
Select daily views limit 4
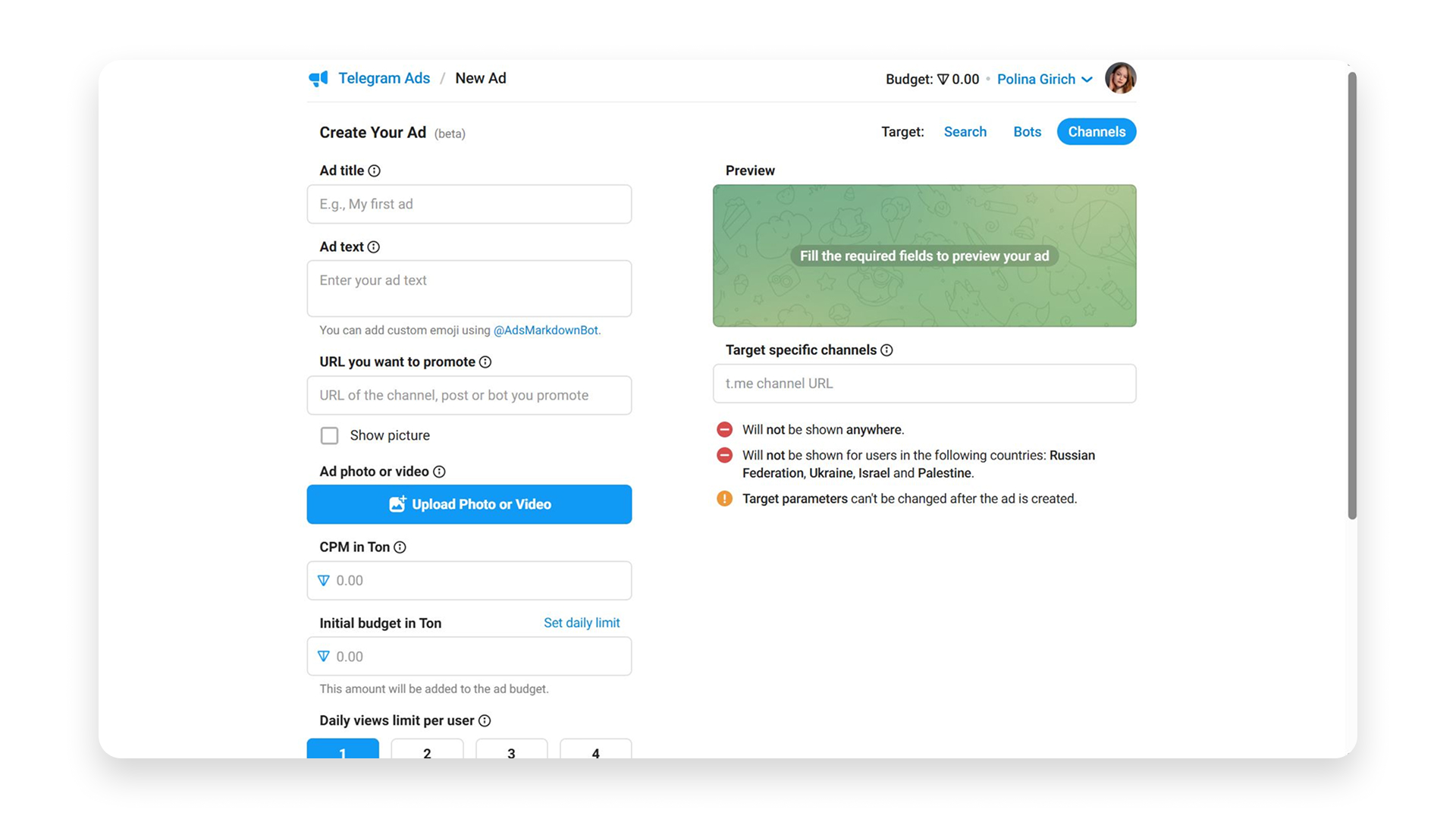coord(595,748)
